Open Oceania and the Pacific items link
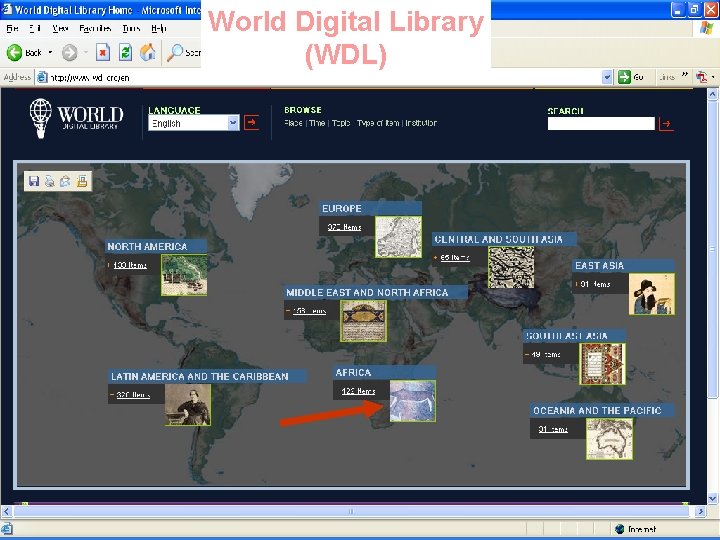 [553, 429]
